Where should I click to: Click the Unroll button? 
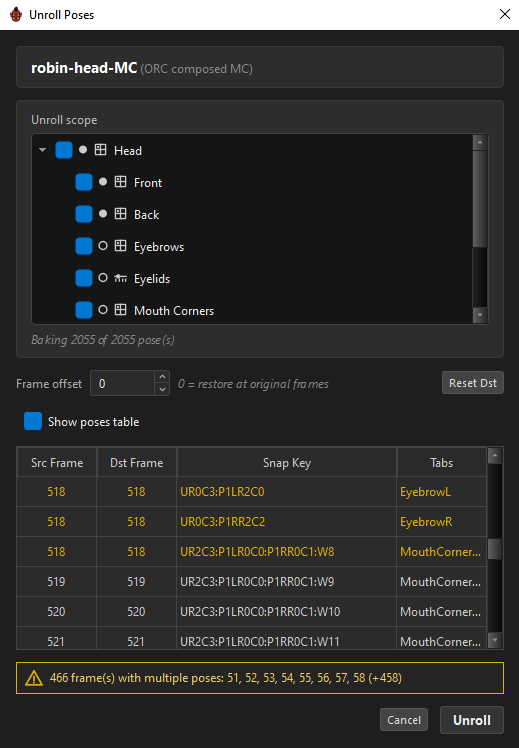point(471,720)
